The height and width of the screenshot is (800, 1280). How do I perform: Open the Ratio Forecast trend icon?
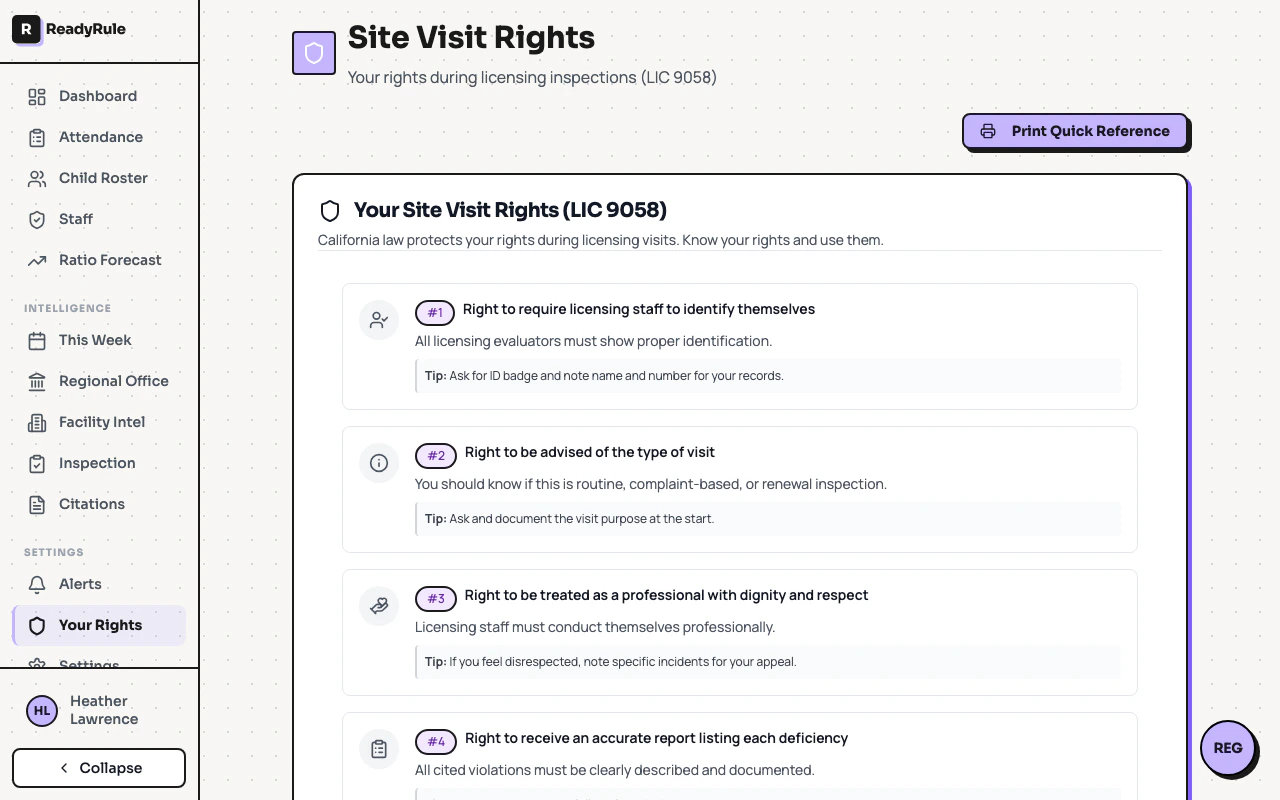pos(37,260)
